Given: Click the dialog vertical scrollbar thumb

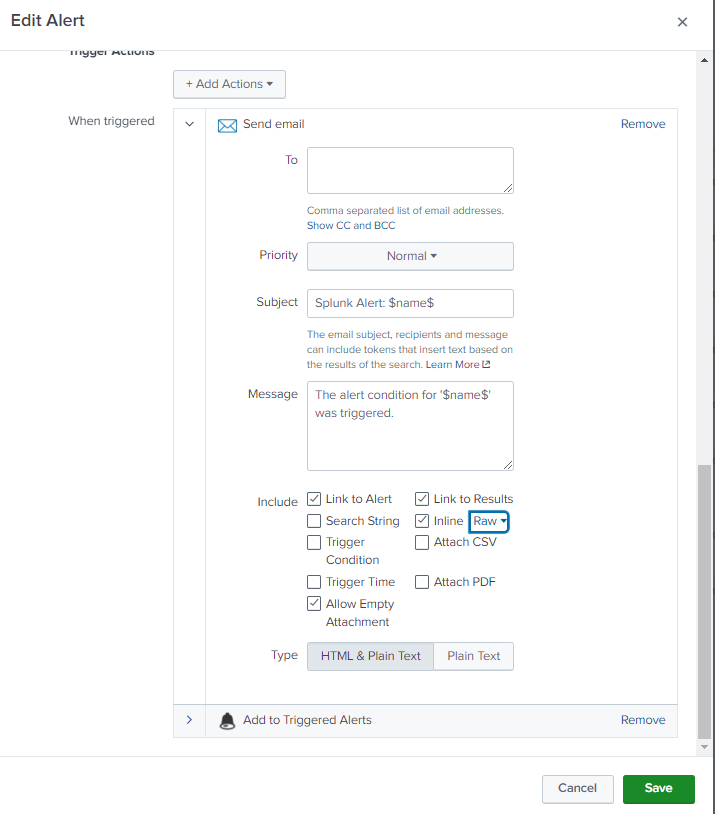Looking at the screenshot, I should [x=704, y=601].
